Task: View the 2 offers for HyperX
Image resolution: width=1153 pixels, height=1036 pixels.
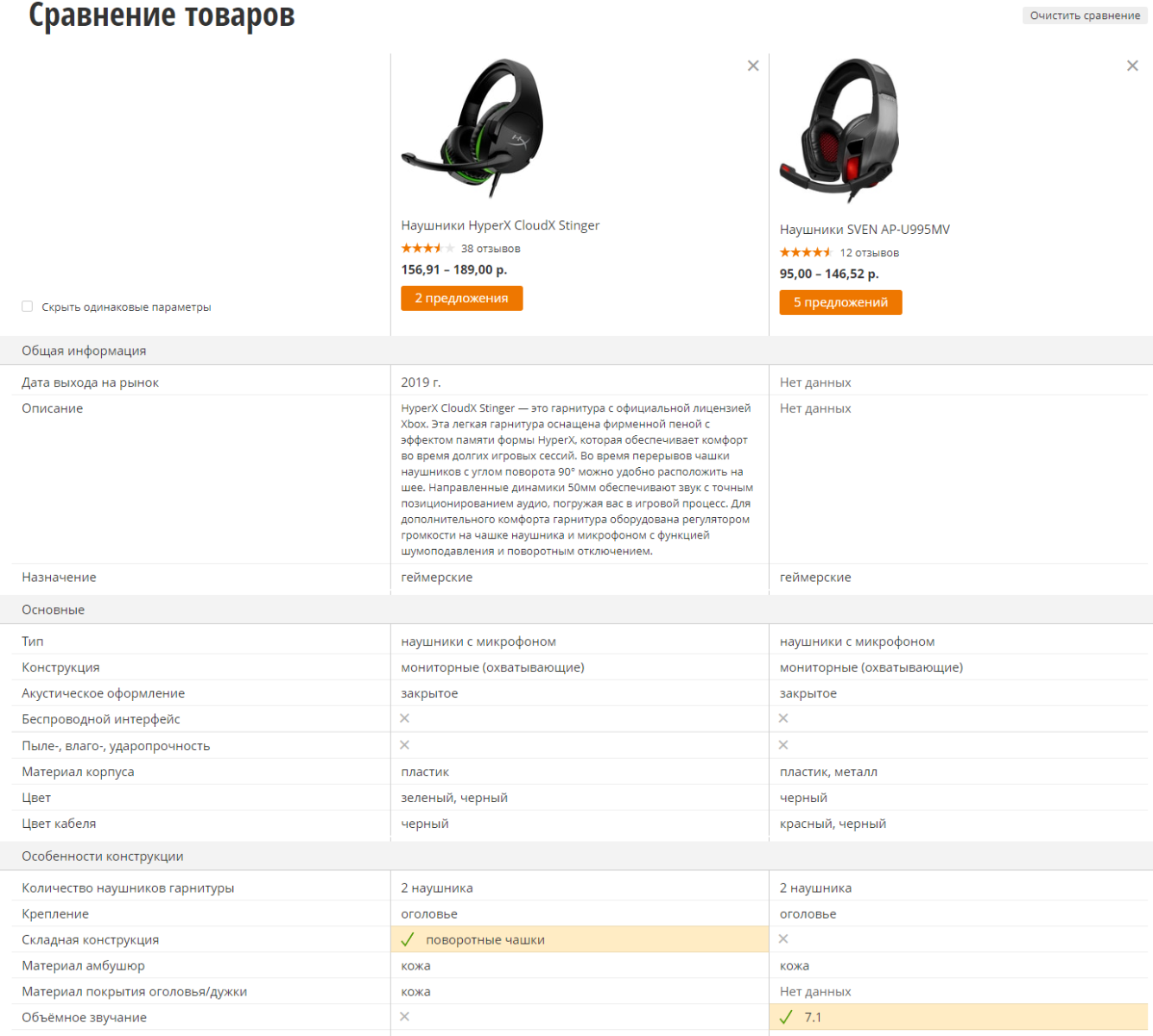Action: click(x=461, y=298)
